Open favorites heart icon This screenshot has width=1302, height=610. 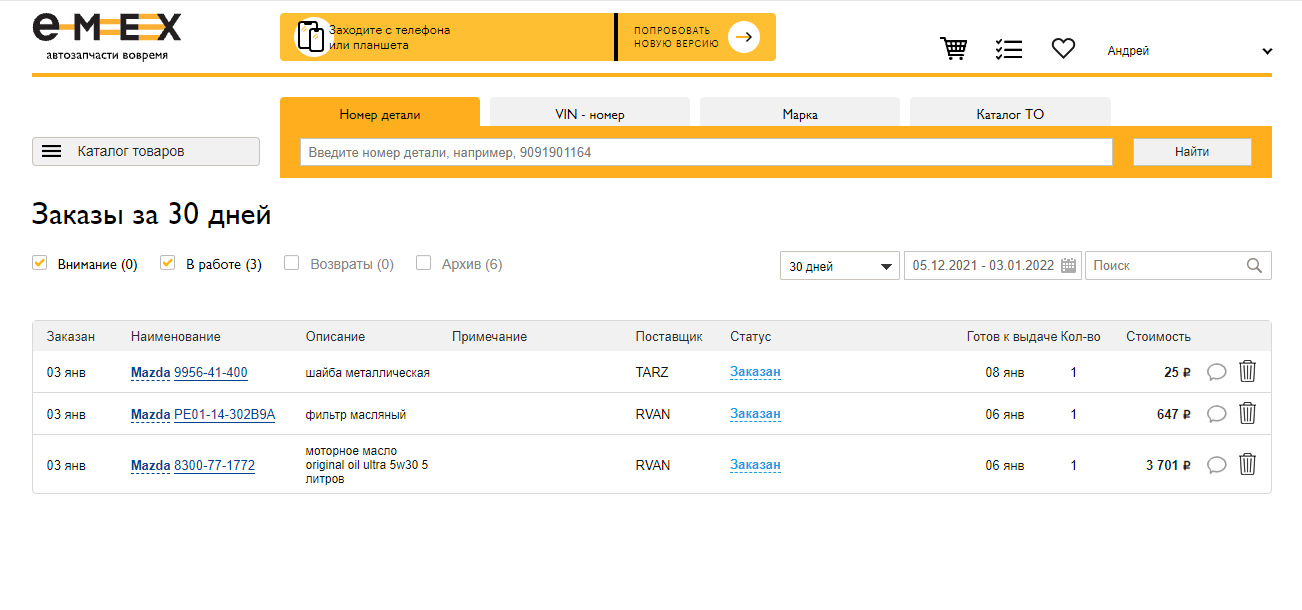pyautogui.click(x=1063, y=48)
